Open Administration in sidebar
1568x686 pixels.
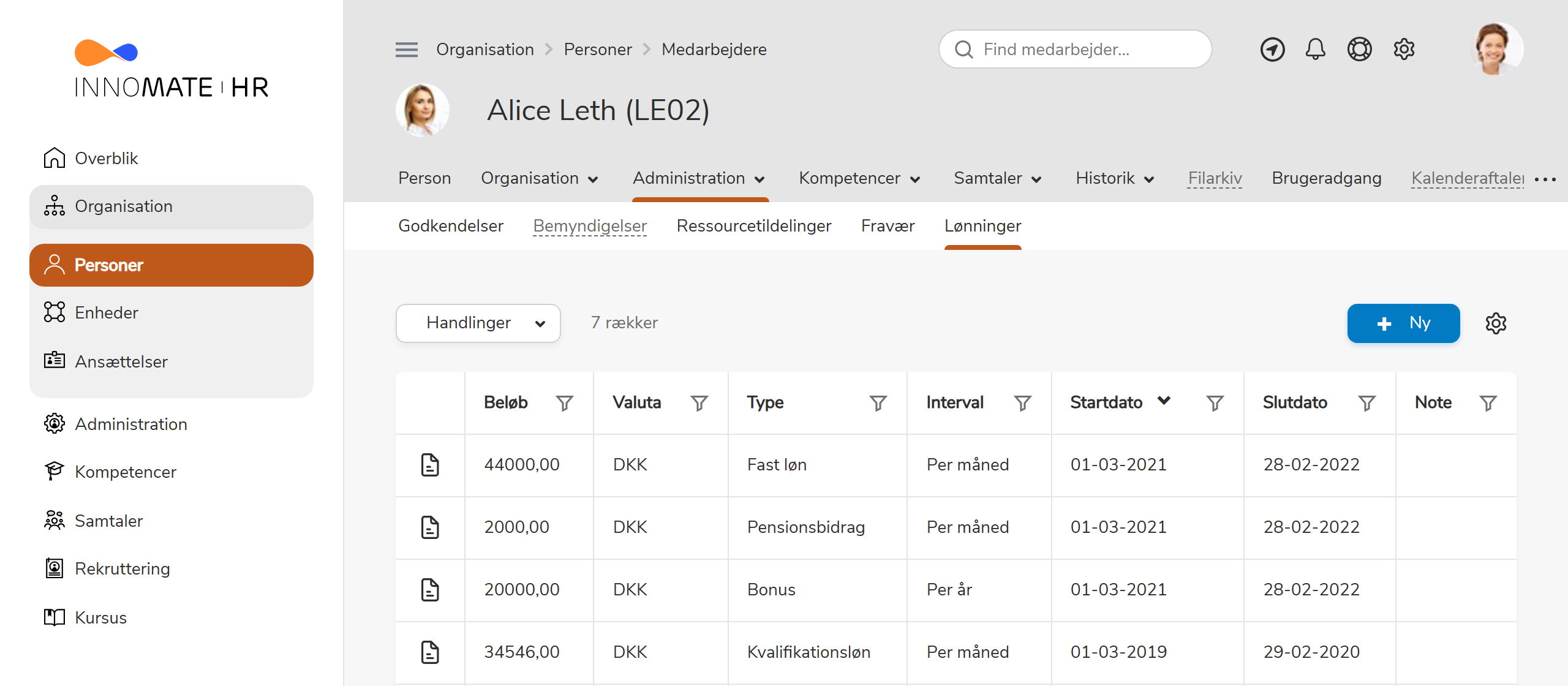[x=171, y=424]
